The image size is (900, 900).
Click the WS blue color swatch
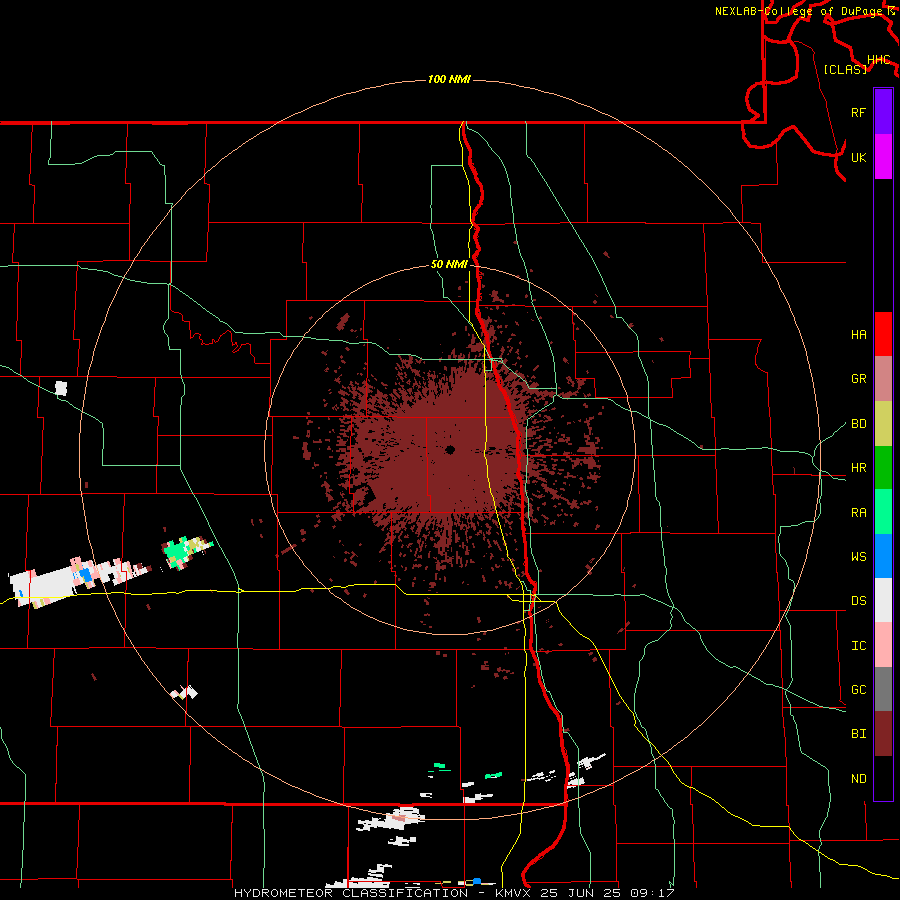(883, 556)
